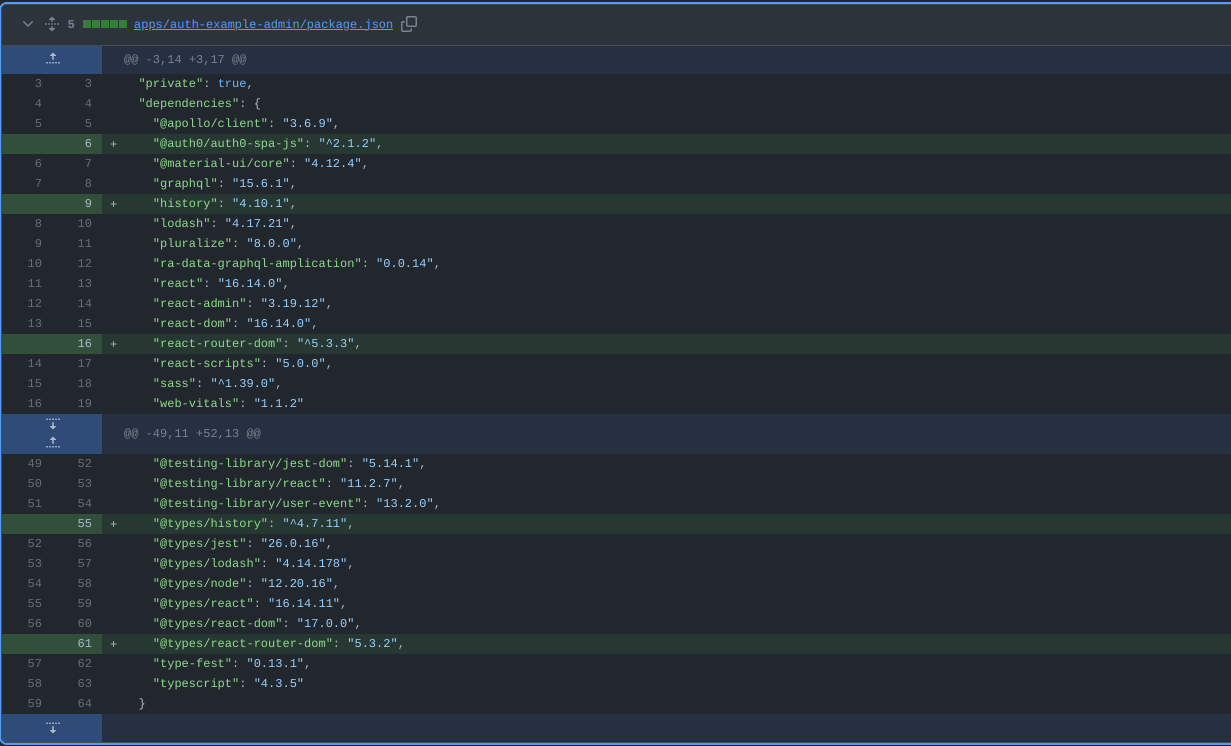This screenshot has height=746, width=1231.
Task: Select the hunk header "@@ -3,14 +3,17 @@"
Action: [185, 60]
